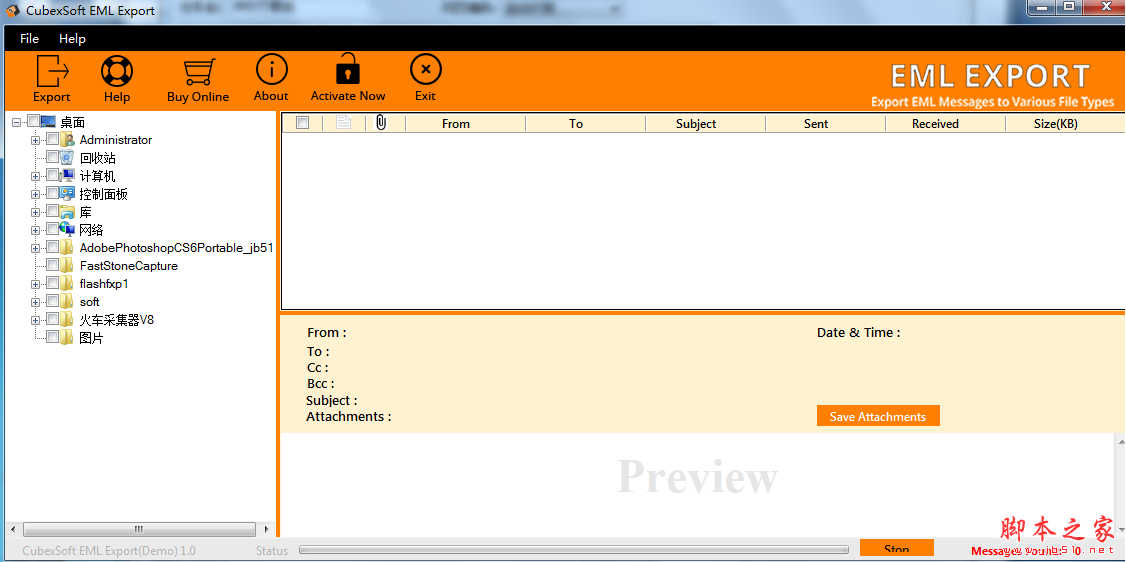Expand the AdobePhotoshopCS6Portable_jb51 node
This screenshot has width=1126, height=562.
tap(35, 248)
